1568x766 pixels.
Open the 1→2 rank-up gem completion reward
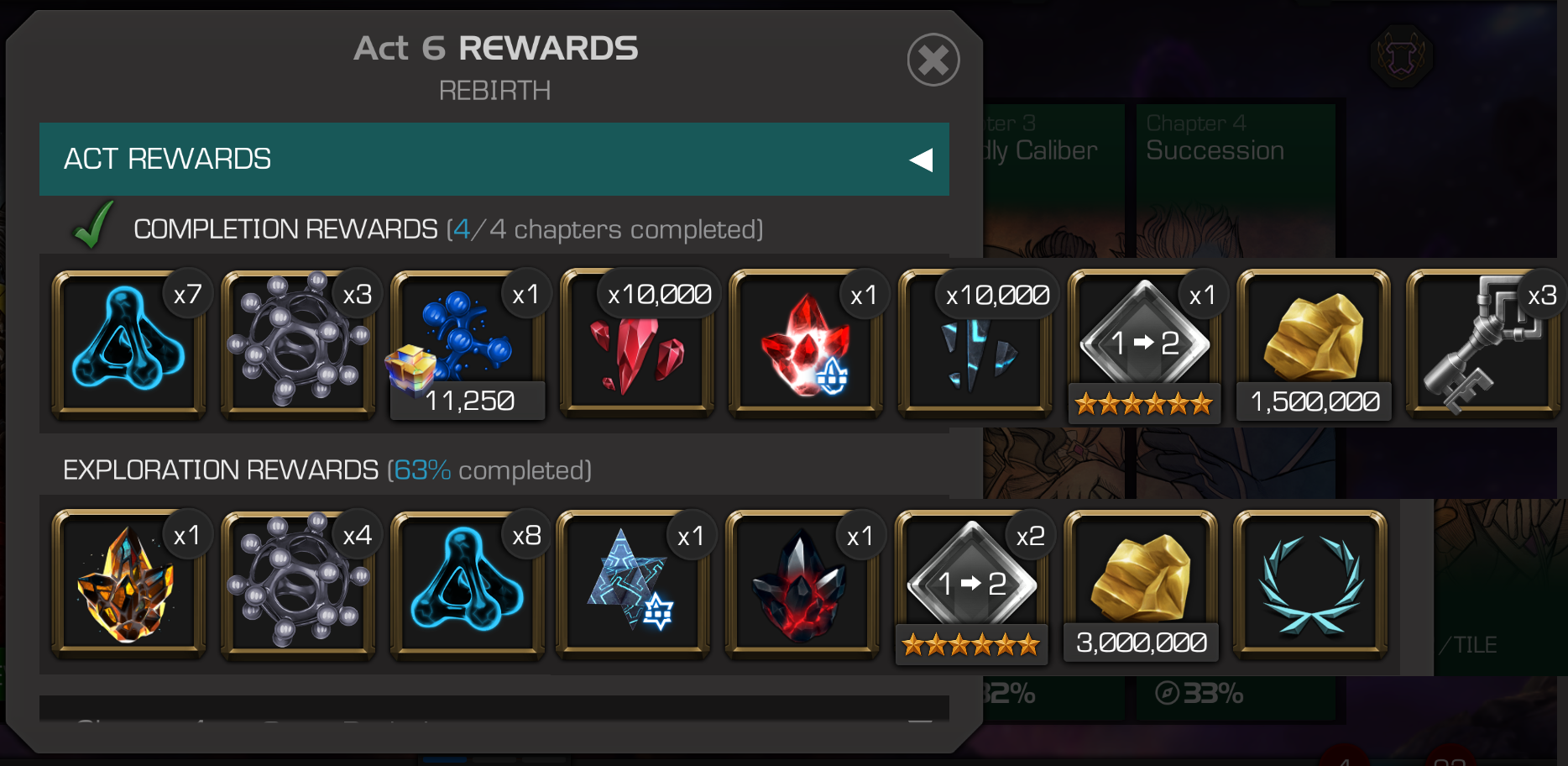[x=1145, y=344]
